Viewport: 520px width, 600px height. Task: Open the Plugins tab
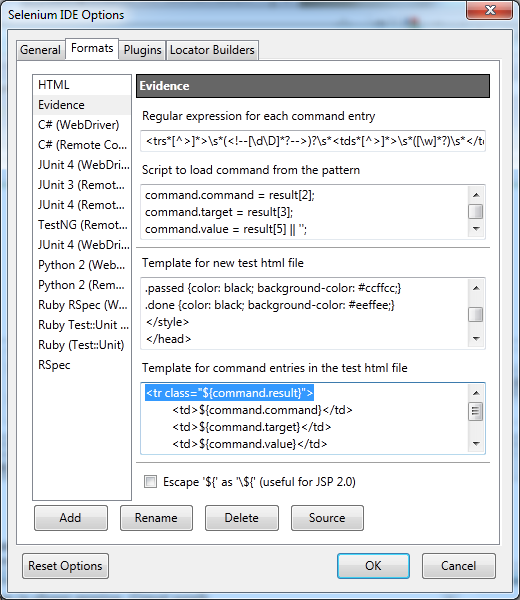tap(142, 50)
